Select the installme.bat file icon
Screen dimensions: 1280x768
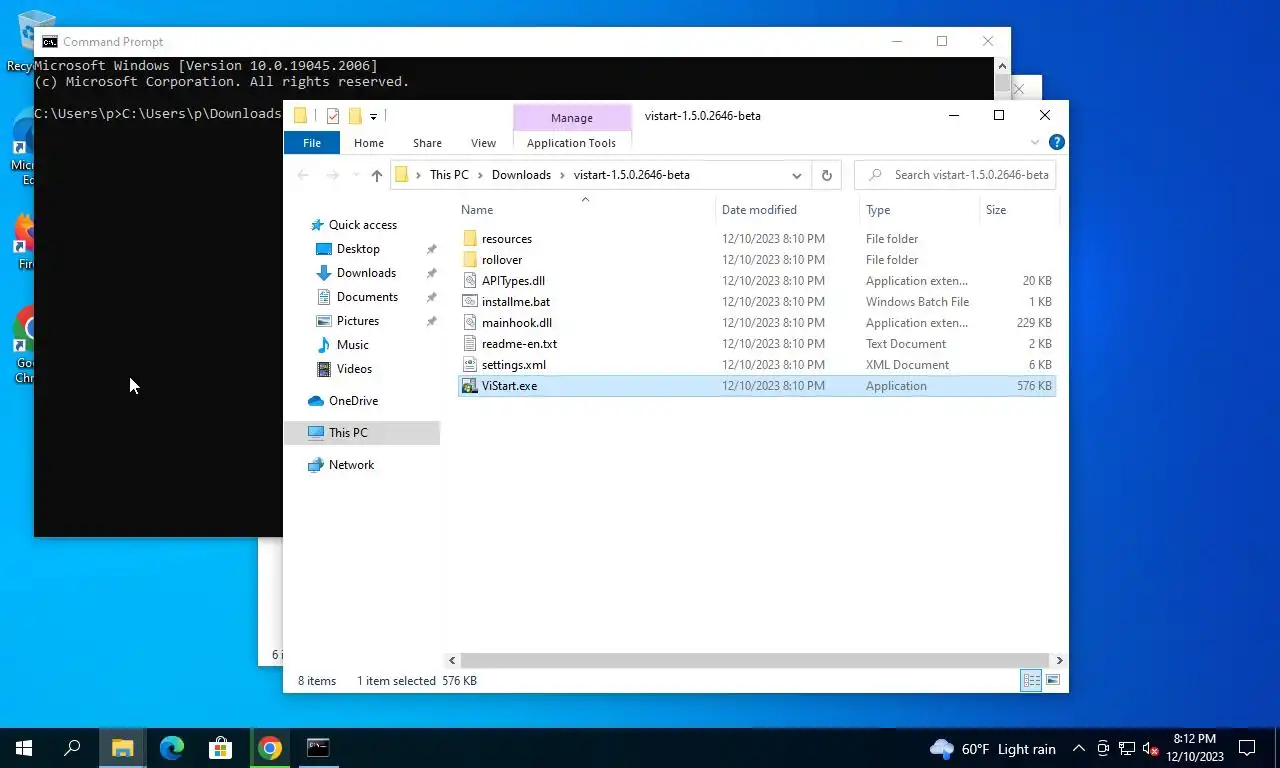[x=470, y=302]
